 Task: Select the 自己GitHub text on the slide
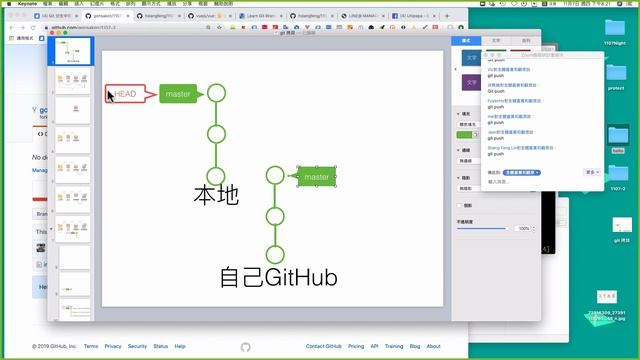[279, 278]
